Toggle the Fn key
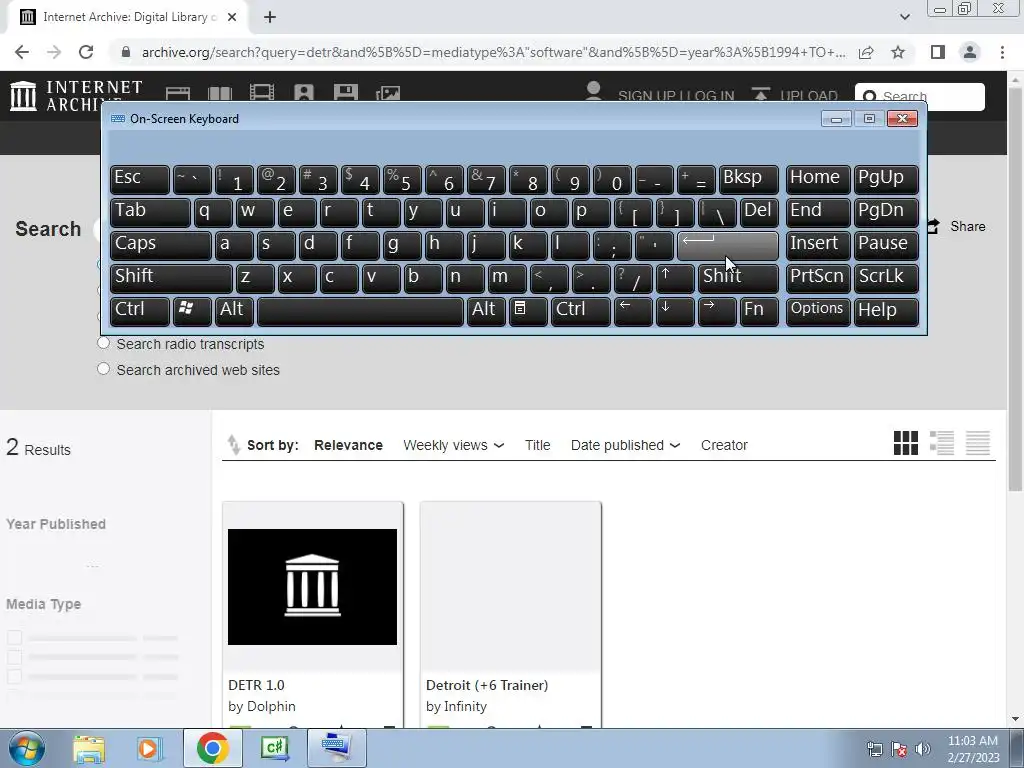Viewport: 1024px width, 768px height. pos(759,311)
